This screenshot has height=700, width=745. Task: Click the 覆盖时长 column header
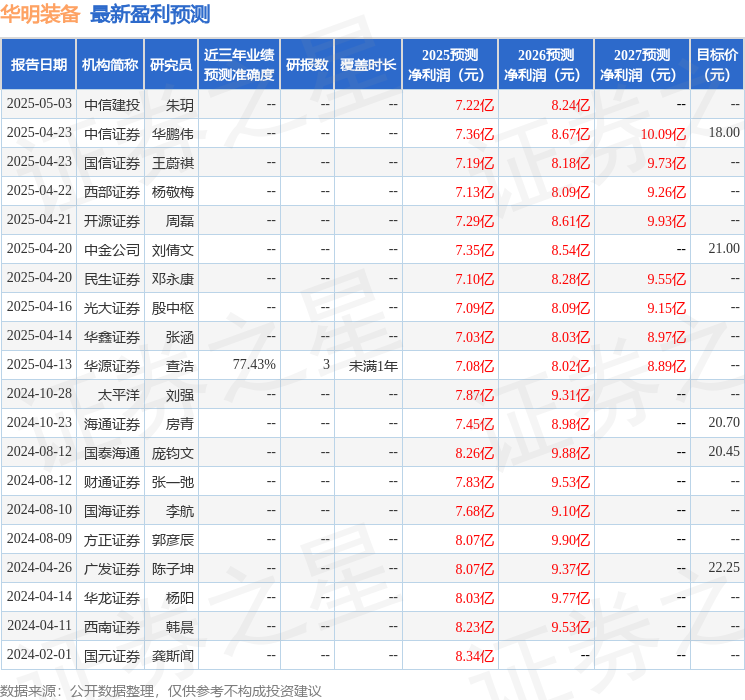pos(368,65)
